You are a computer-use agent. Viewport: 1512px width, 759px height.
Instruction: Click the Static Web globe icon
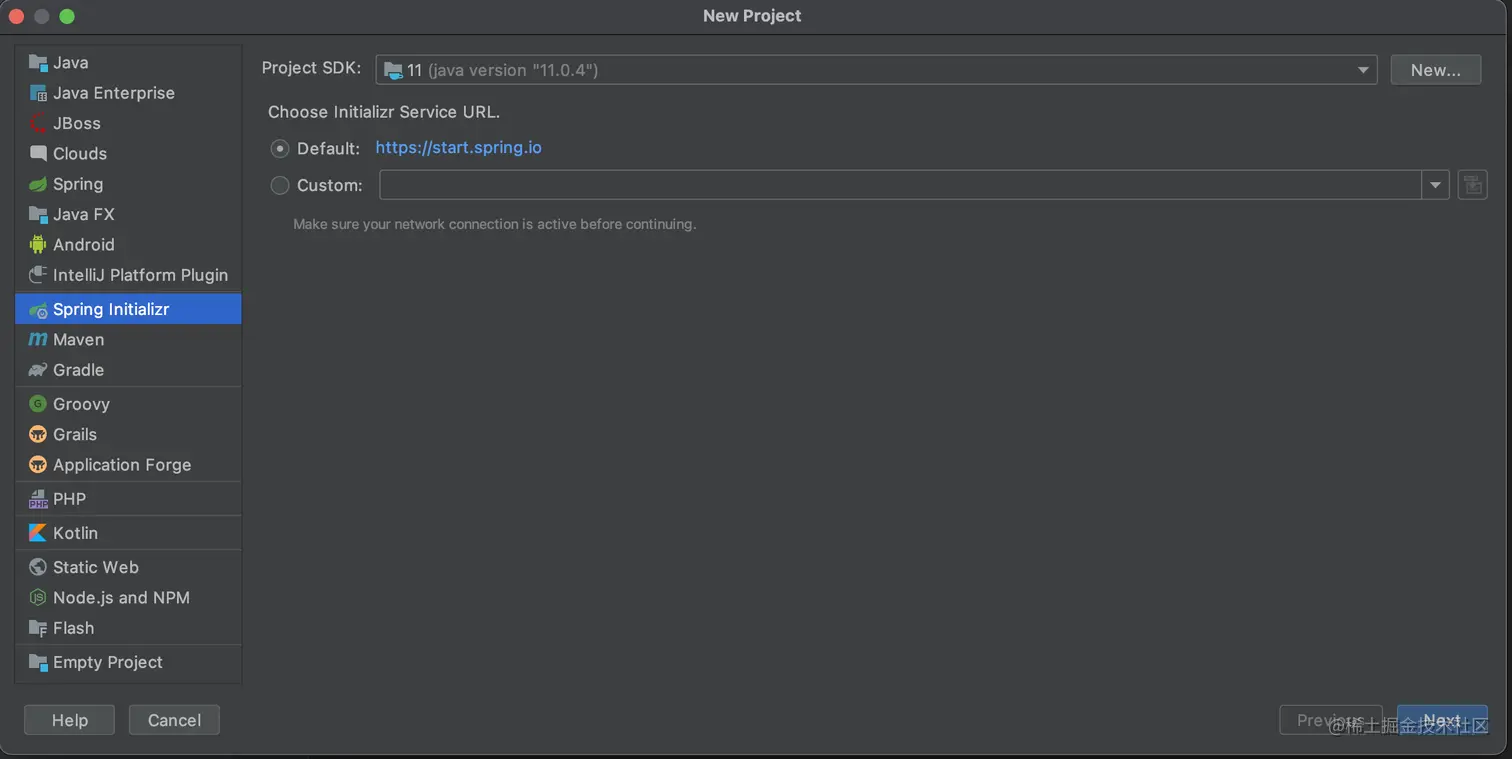click(x=38, y=567)
